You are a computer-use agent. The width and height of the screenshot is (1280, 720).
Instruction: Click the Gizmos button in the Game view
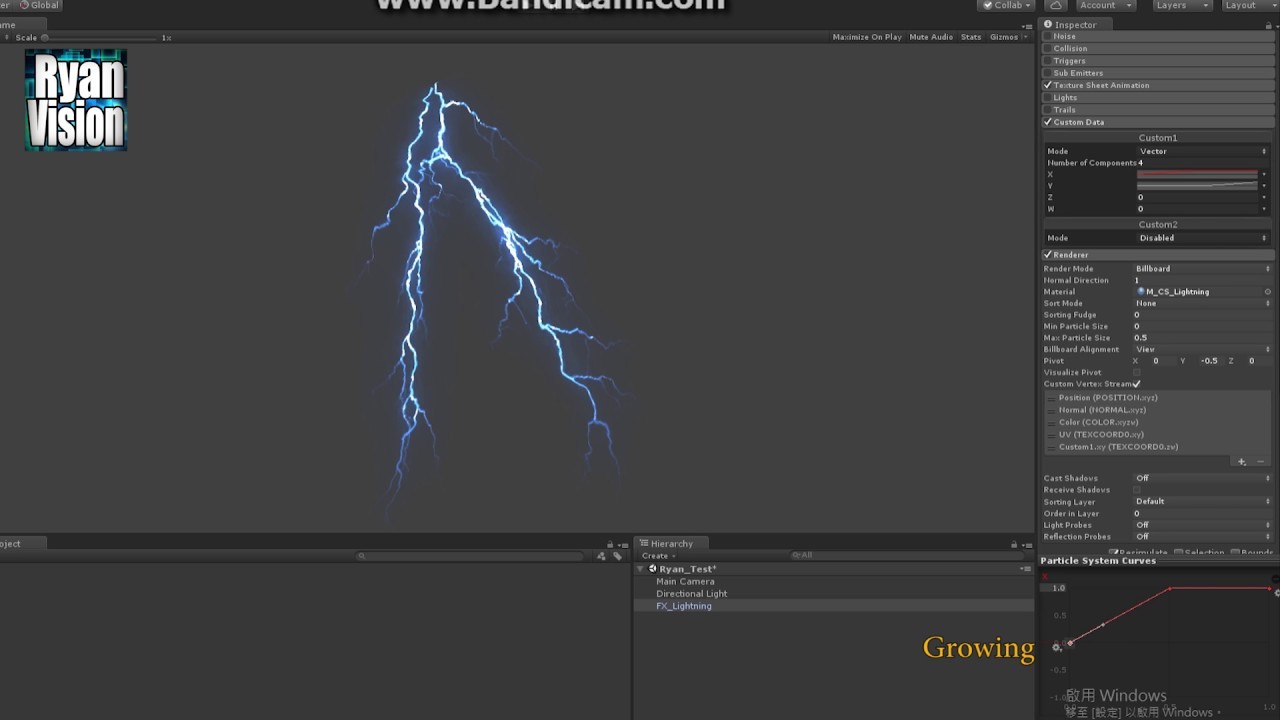tap(1004, 36)
